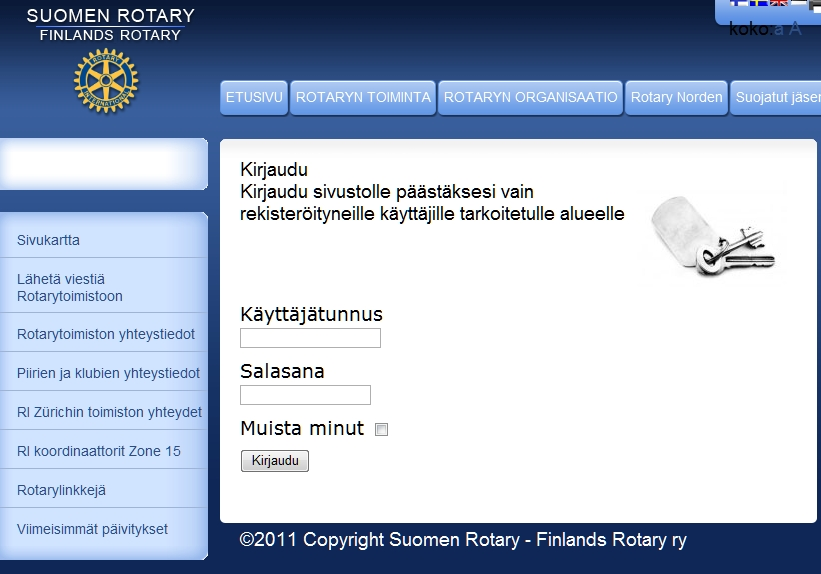Click the Copyright Suomen Rotary footer text
821x574 pixels.
(x=463, y=540)
